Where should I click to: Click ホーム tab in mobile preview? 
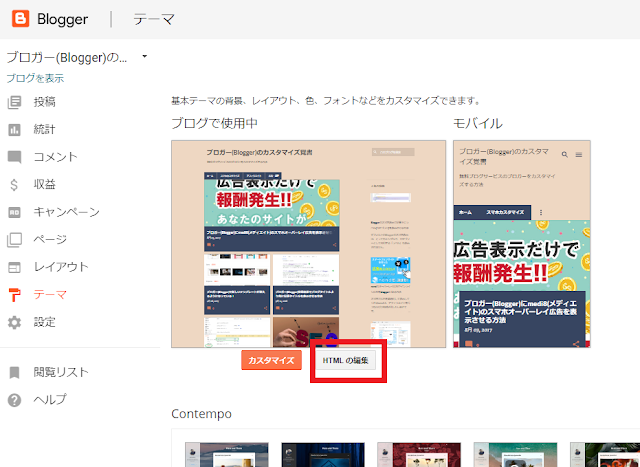click(x=465, y=212)
